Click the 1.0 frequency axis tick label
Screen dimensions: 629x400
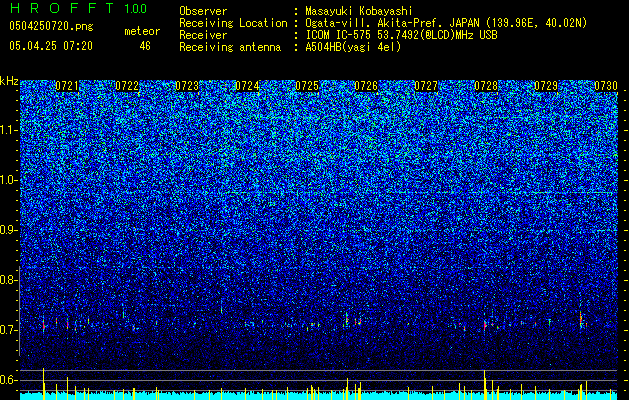[x=8, y=180]
